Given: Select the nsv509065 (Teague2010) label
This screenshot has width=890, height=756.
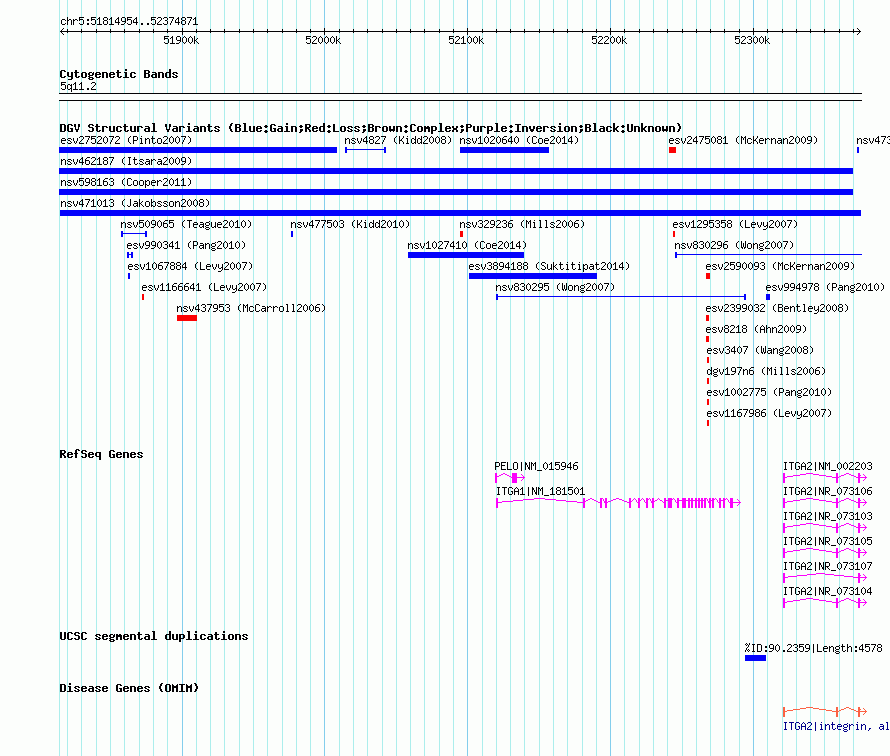Looking at the screenshot, I should pos(186,224).
